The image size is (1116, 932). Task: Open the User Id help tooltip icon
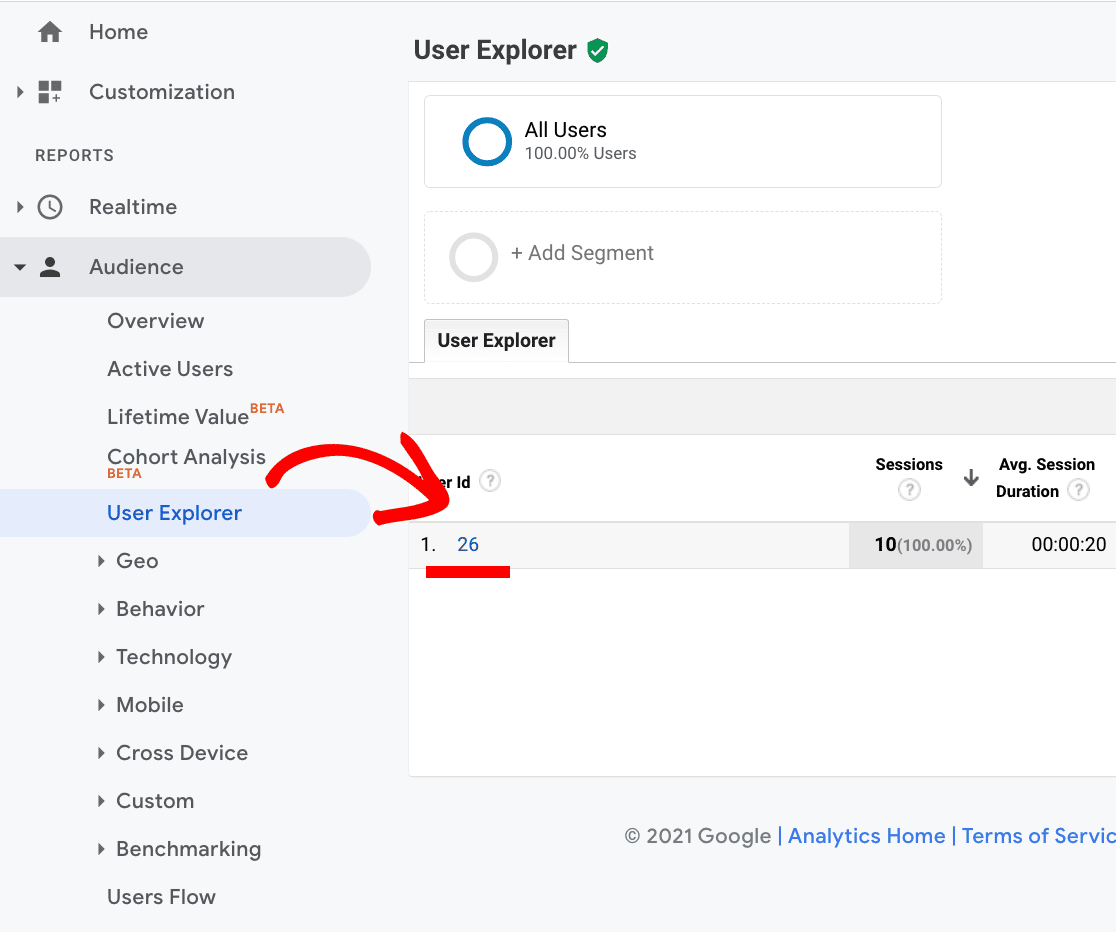click(490, 481)
